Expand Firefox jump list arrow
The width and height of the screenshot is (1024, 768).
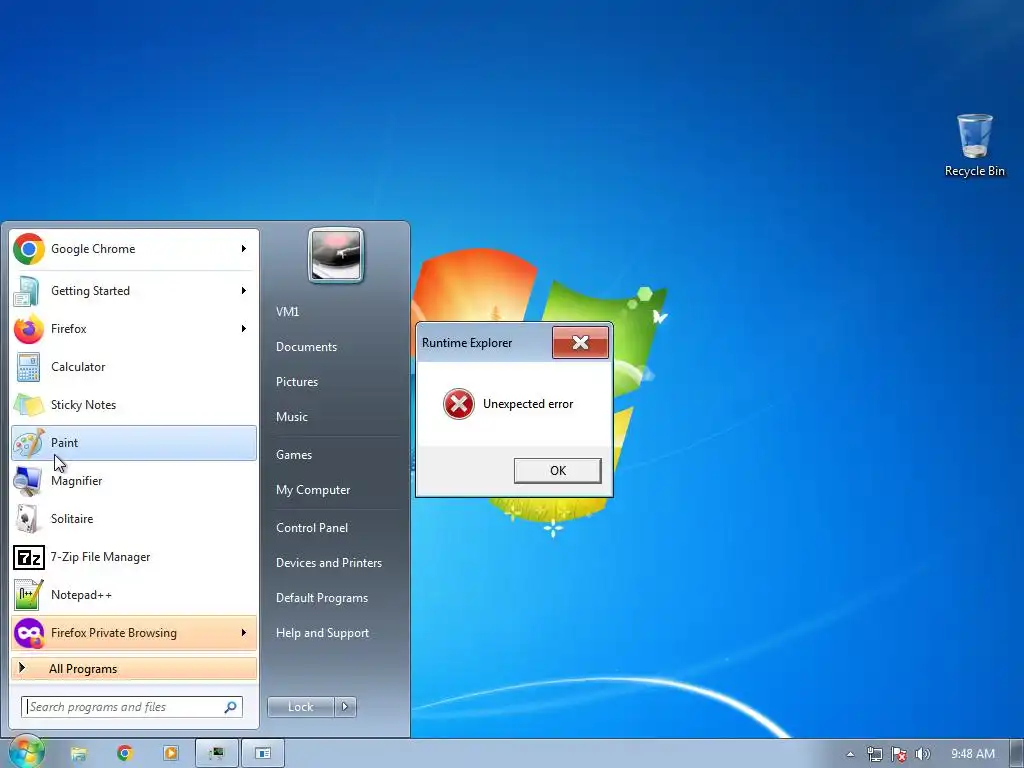tap(244, 328)
